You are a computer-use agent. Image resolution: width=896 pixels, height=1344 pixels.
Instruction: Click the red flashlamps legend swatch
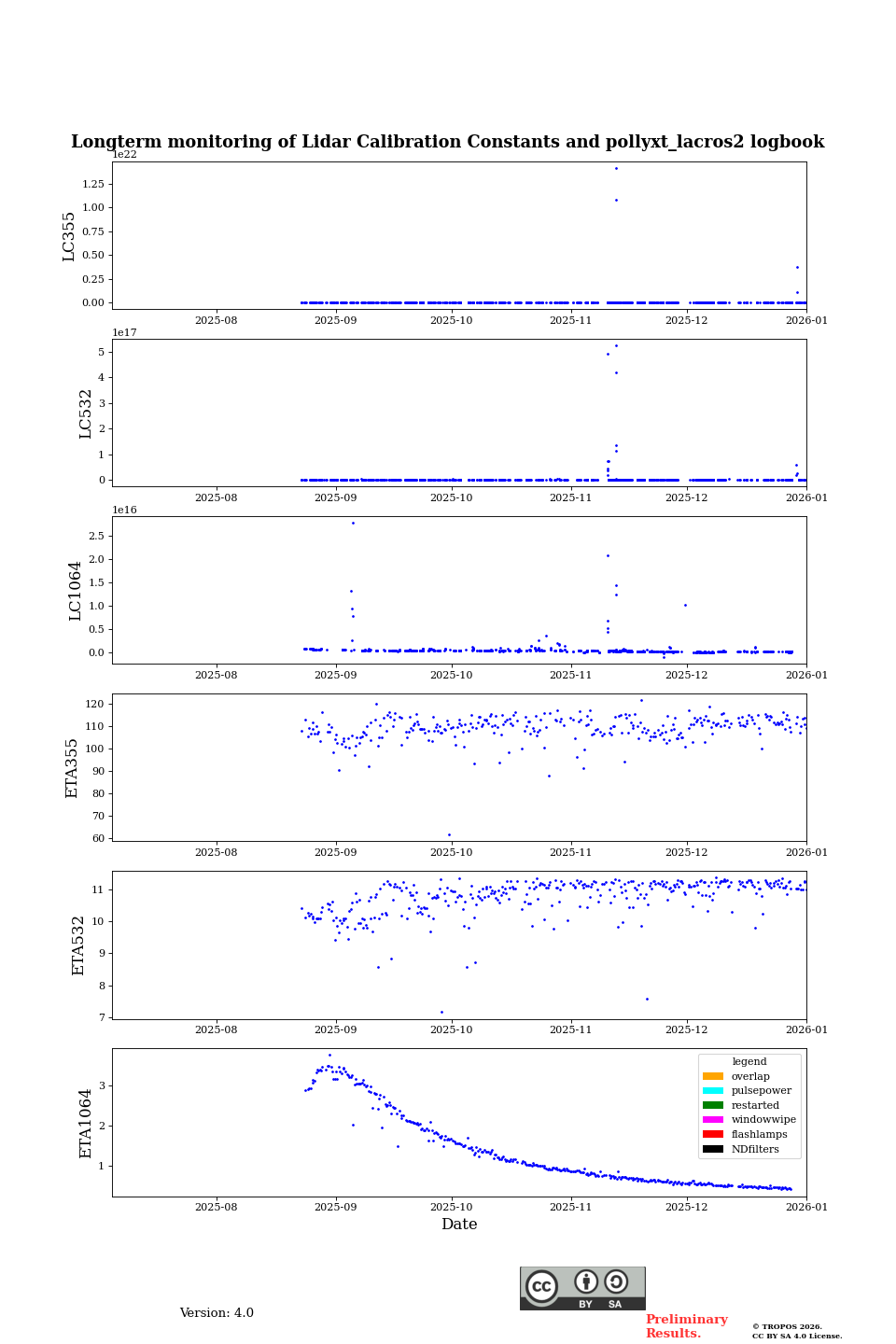click(712, 1135)
